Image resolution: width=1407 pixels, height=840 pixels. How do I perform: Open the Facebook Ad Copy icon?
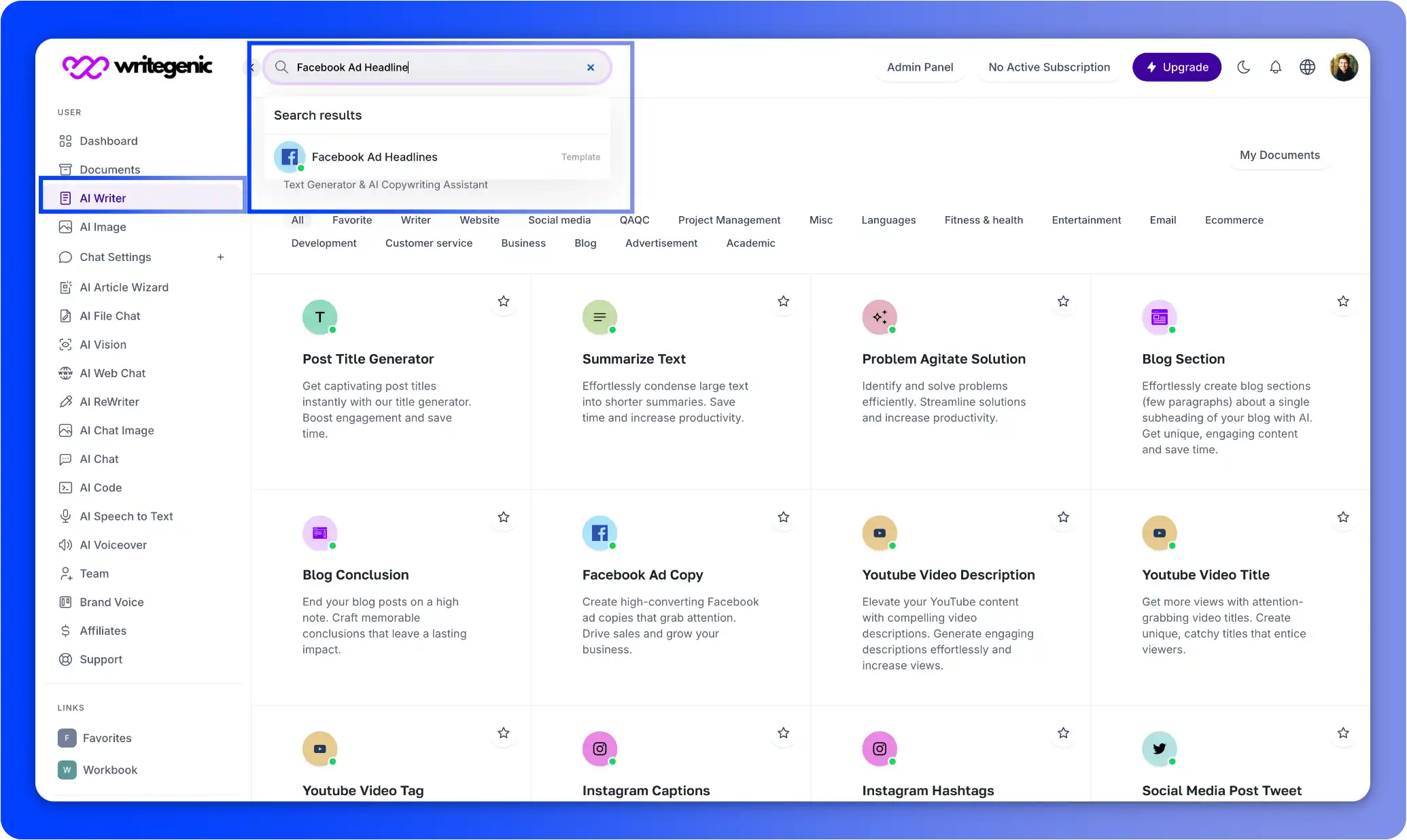coord(600,533)
